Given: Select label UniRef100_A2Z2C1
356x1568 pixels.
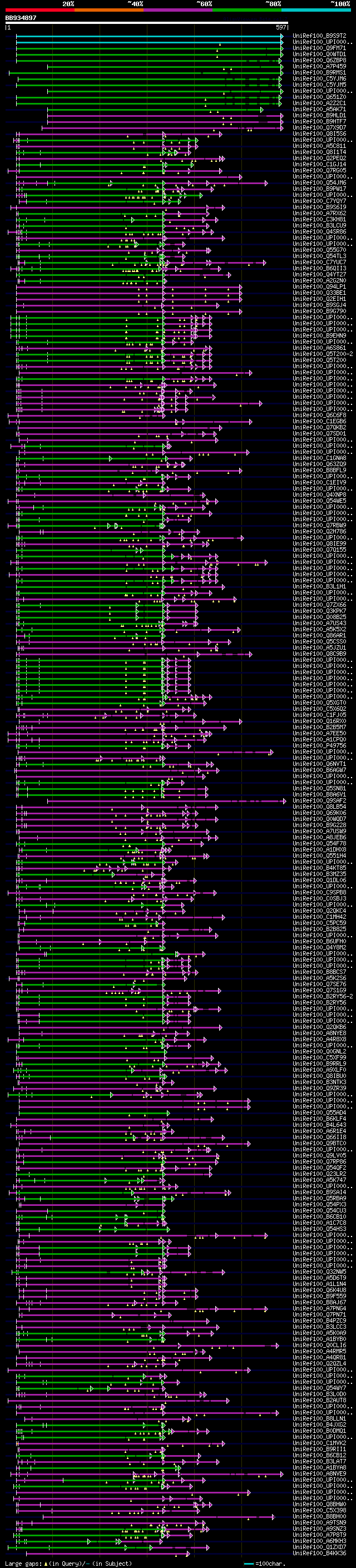Looking at the screenshot, I should [x=319, y=103].
